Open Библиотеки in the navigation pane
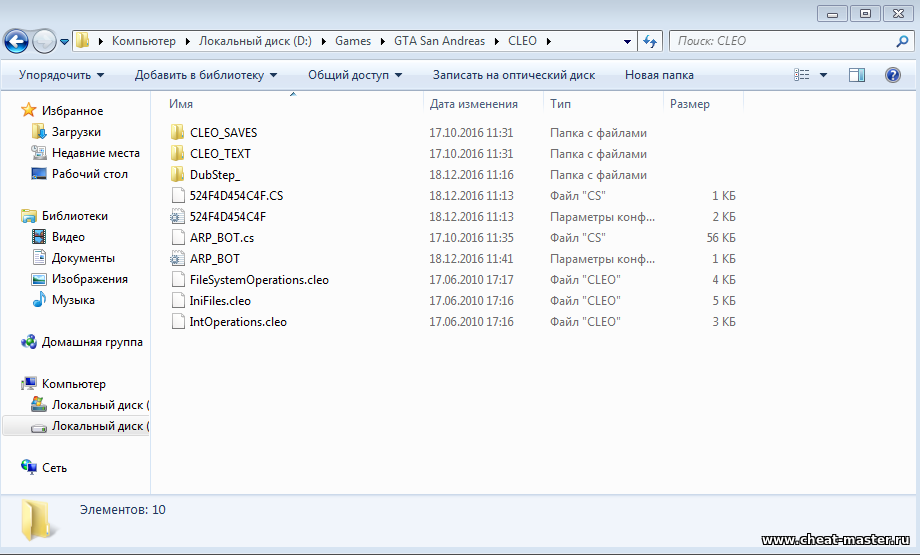Image resolution: width=920 pixels, height=555 pixels. [x=75, y=216]
